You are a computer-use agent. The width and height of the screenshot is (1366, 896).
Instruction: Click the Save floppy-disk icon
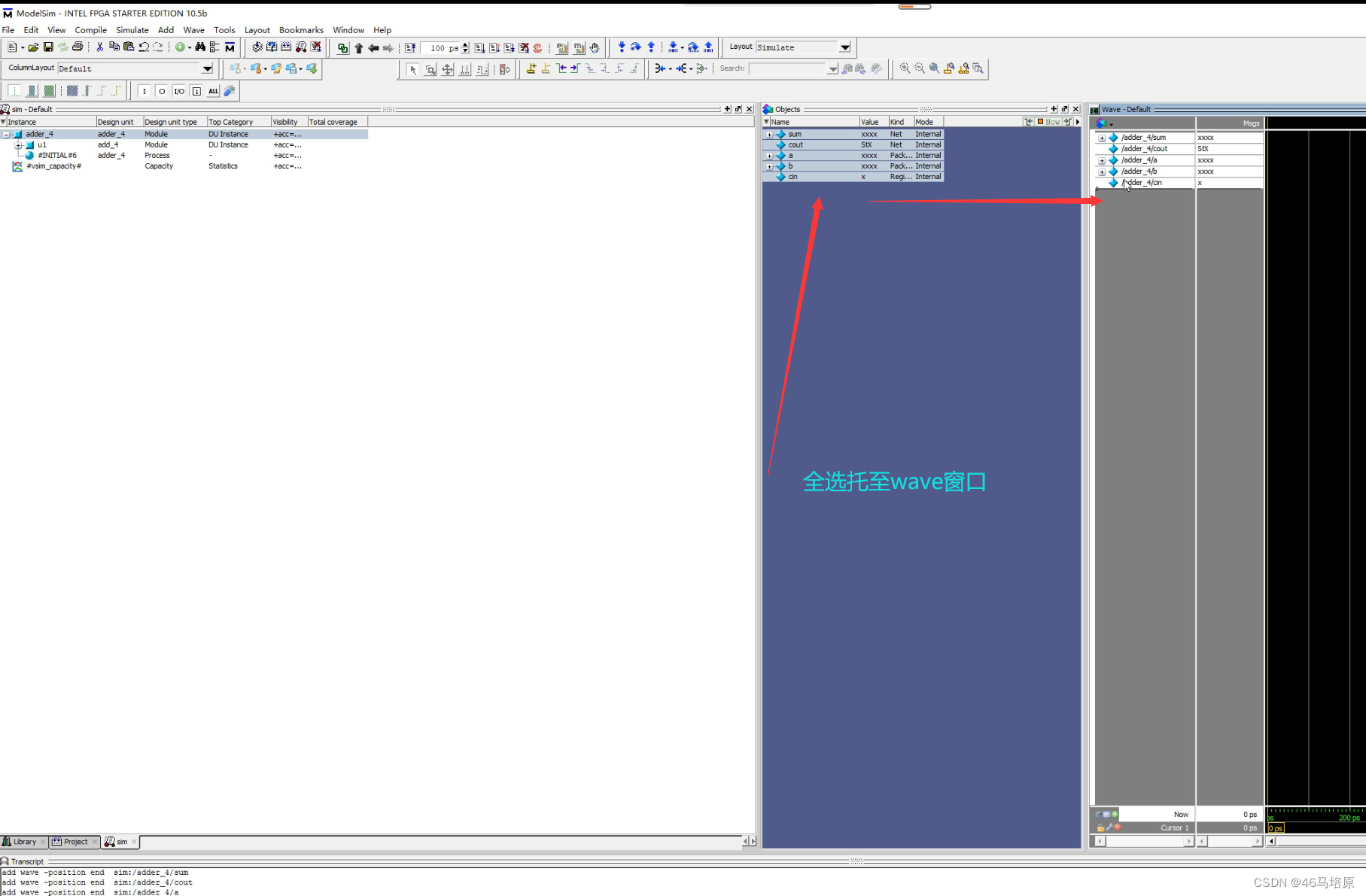tap(48, 47)
